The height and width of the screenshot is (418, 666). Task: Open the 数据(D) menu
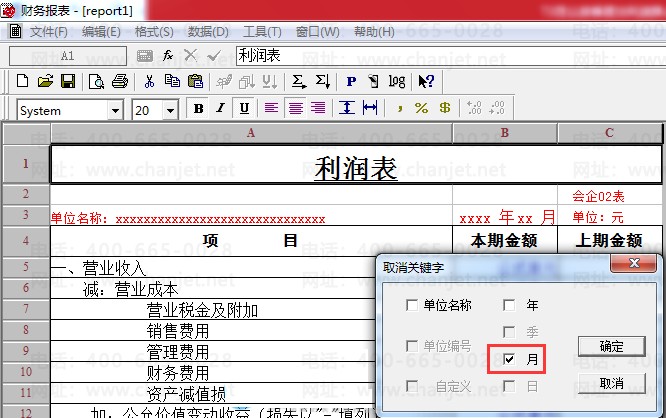pos(208,31)
